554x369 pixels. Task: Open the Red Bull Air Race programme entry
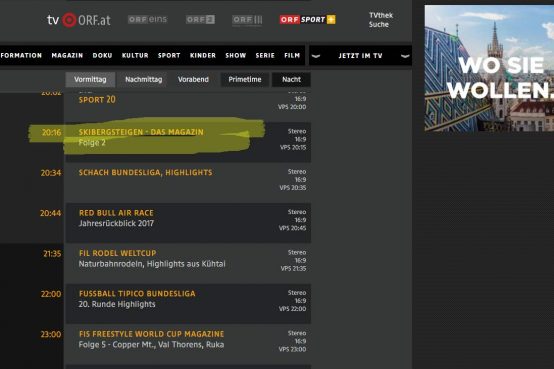[188, 223]
